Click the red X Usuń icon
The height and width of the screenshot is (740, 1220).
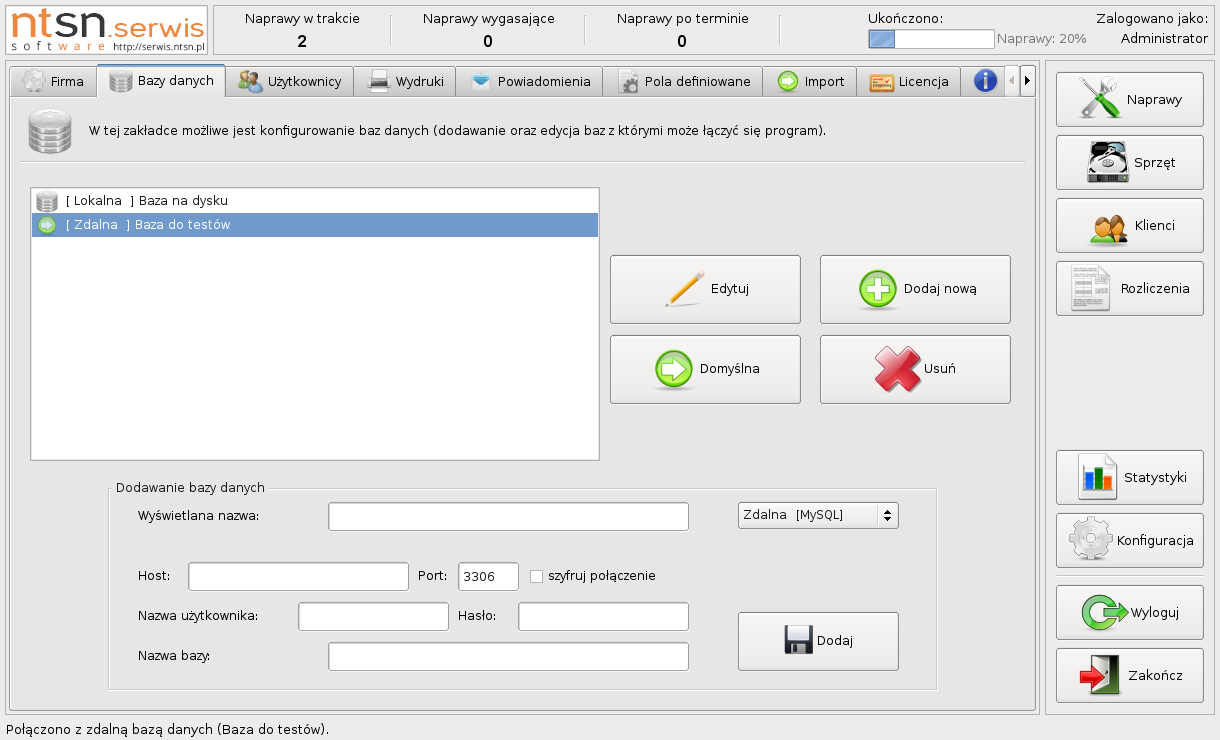coord(897,368)
